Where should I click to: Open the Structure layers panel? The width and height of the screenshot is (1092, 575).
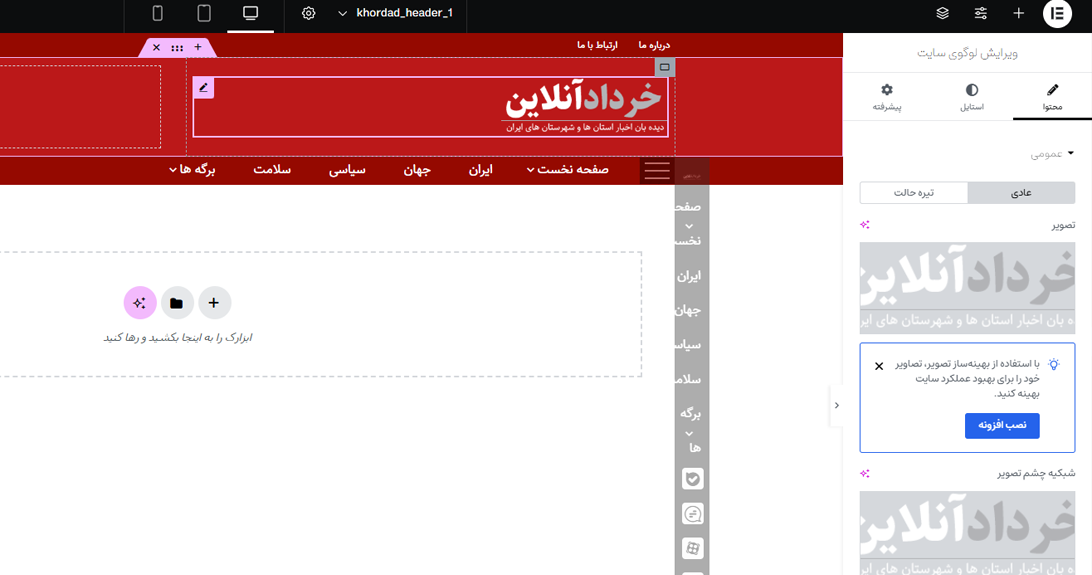click(942, 13)
